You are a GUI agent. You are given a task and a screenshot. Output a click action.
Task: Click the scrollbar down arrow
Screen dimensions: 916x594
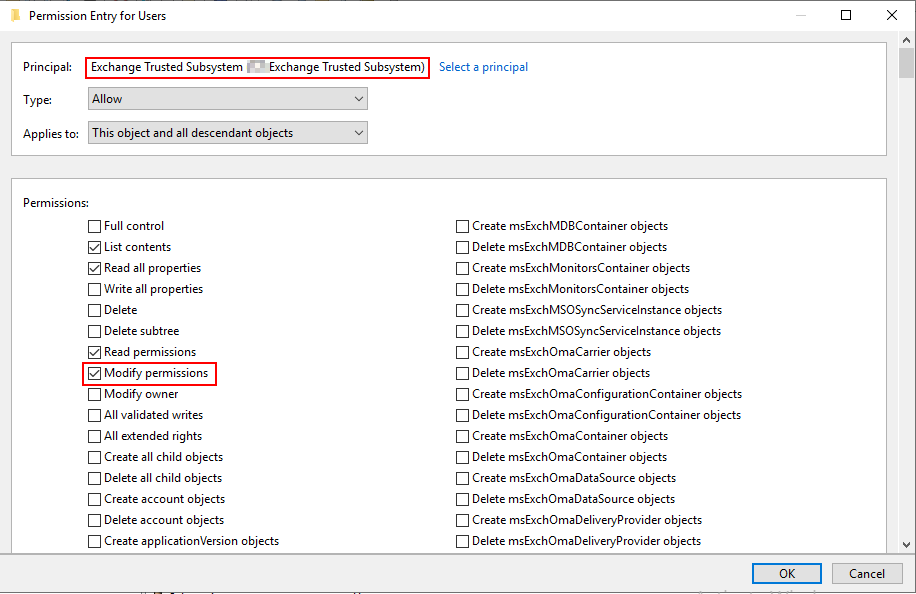pos(906,545)
